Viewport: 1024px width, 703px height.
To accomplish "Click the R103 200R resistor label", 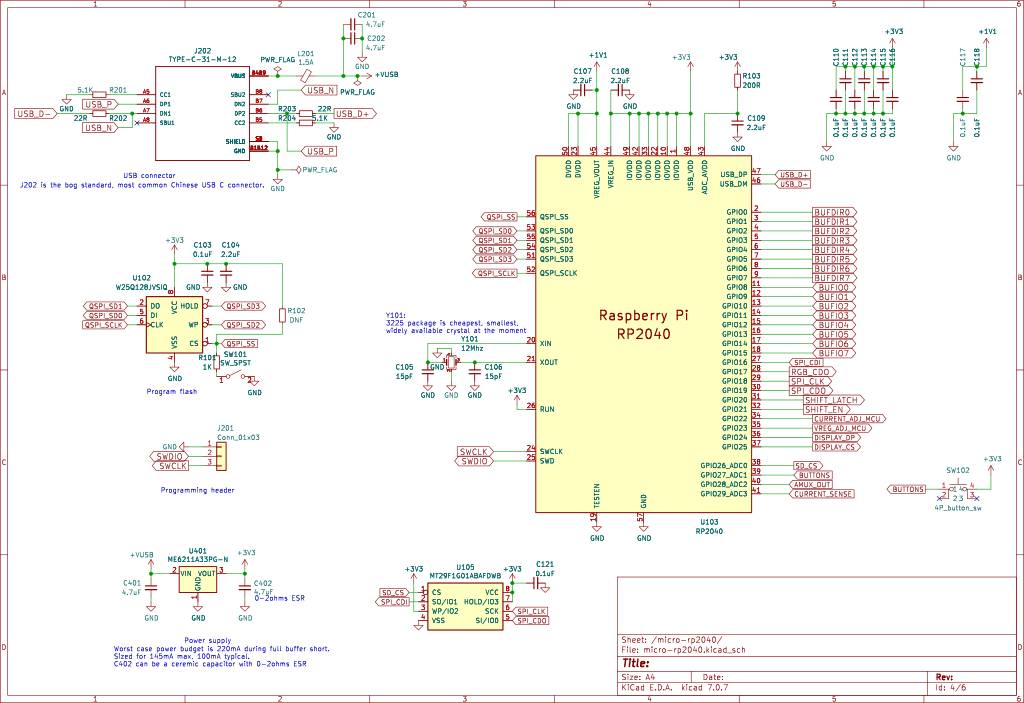I will coord(752,80).
